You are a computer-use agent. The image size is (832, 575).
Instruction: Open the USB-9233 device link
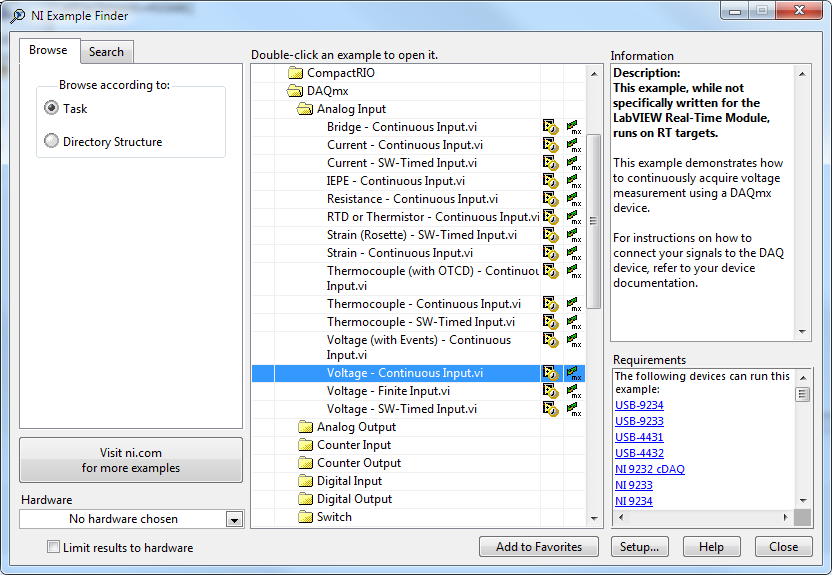[x=639, y=421]
